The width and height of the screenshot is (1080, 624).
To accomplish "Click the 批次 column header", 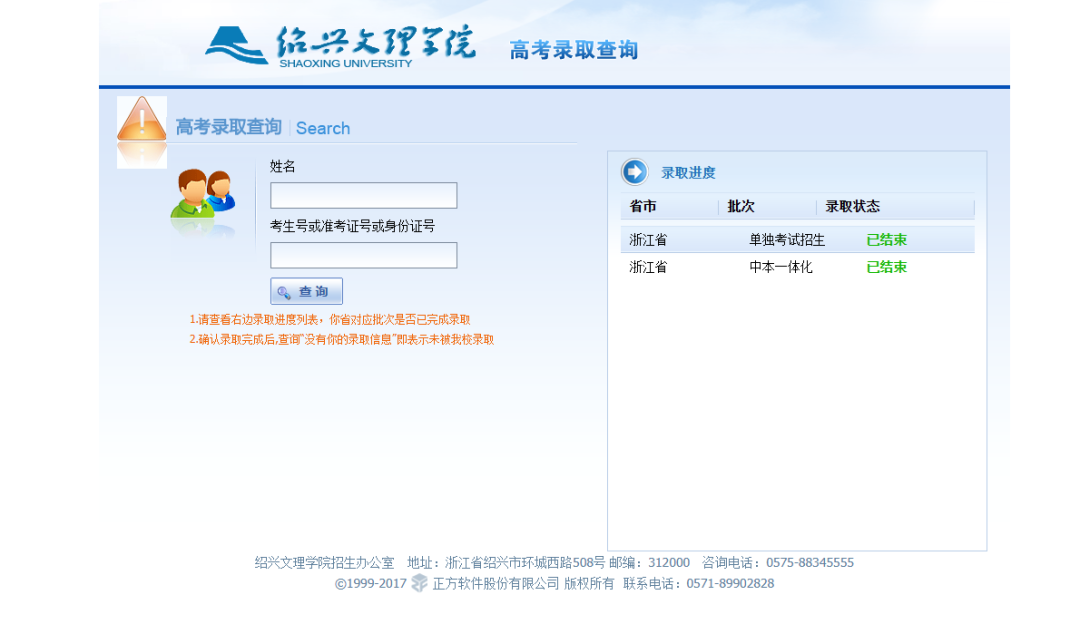I will click(x=741, y=207).
